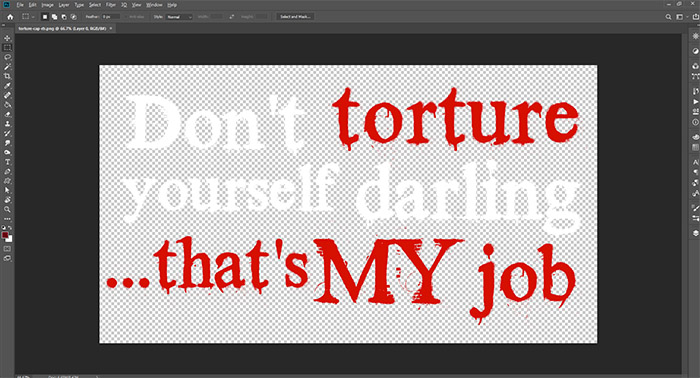Image resolution: width=700 pixels, height=378 pixels.
Task: Click the Feather input field
Action: click(x=111, y=17)
